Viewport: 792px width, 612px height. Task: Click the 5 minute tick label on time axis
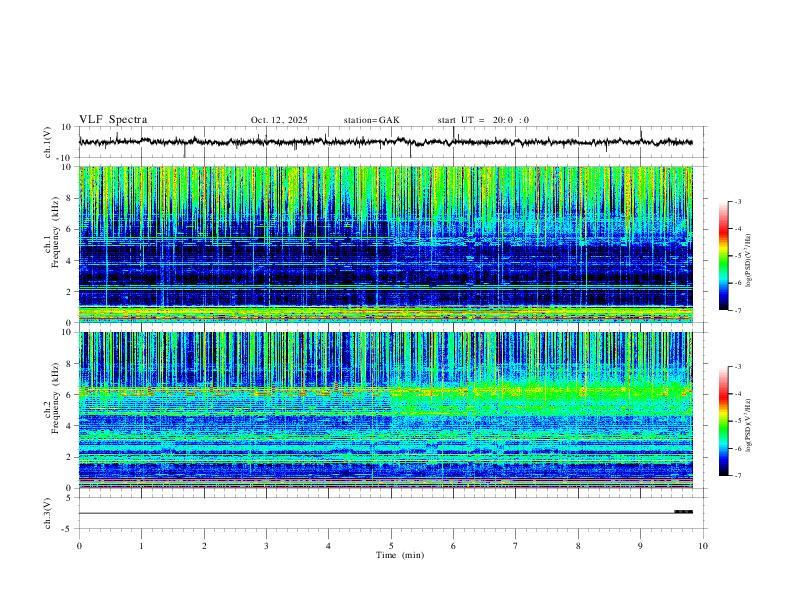pyautogui.click(x=391, y=546)
